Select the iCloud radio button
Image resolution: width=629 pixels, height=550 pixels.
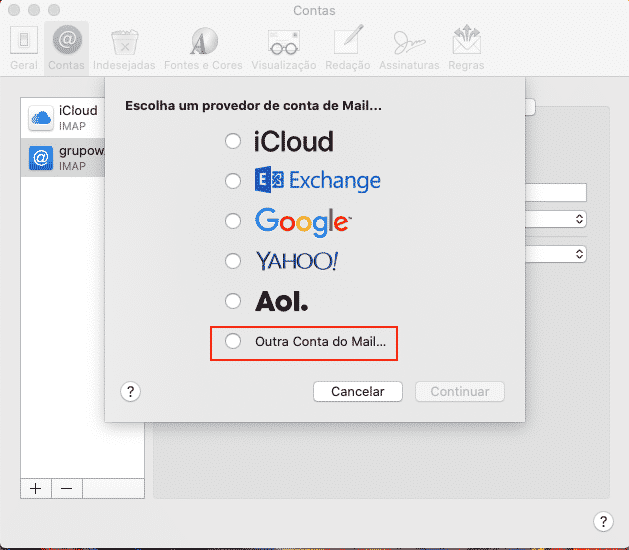click(x=233, y=141)
